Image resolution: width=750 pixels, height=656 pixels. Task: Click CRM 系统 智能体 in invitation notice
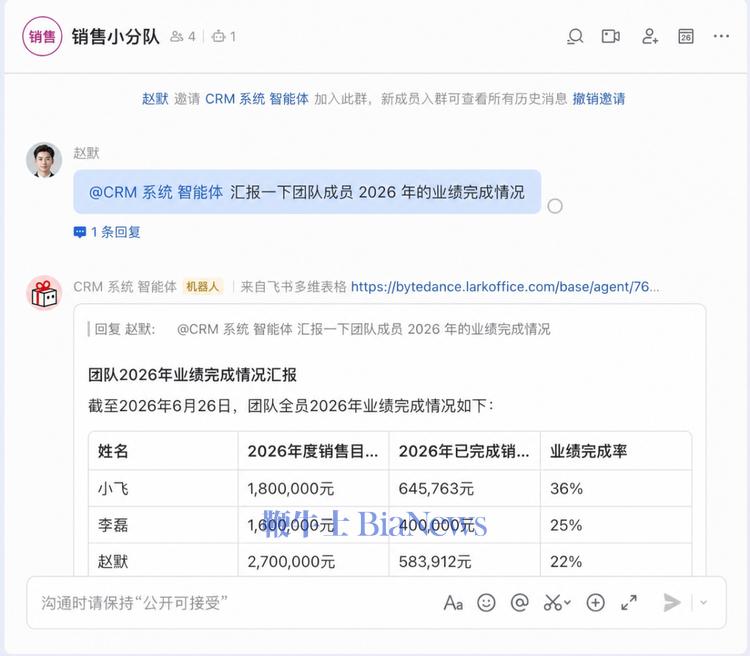tap(257, 99)
